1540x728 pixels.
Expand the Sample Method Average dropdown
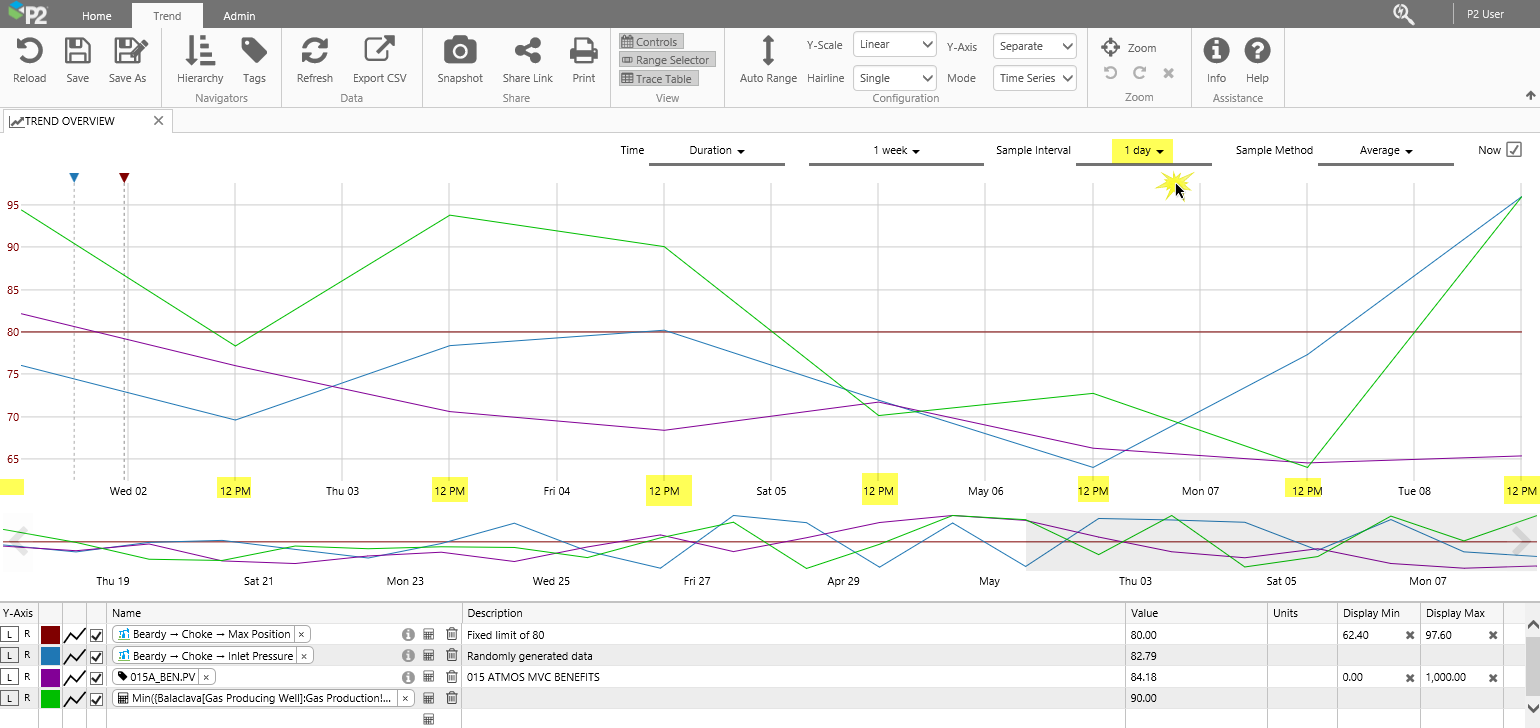point(1385,151)
